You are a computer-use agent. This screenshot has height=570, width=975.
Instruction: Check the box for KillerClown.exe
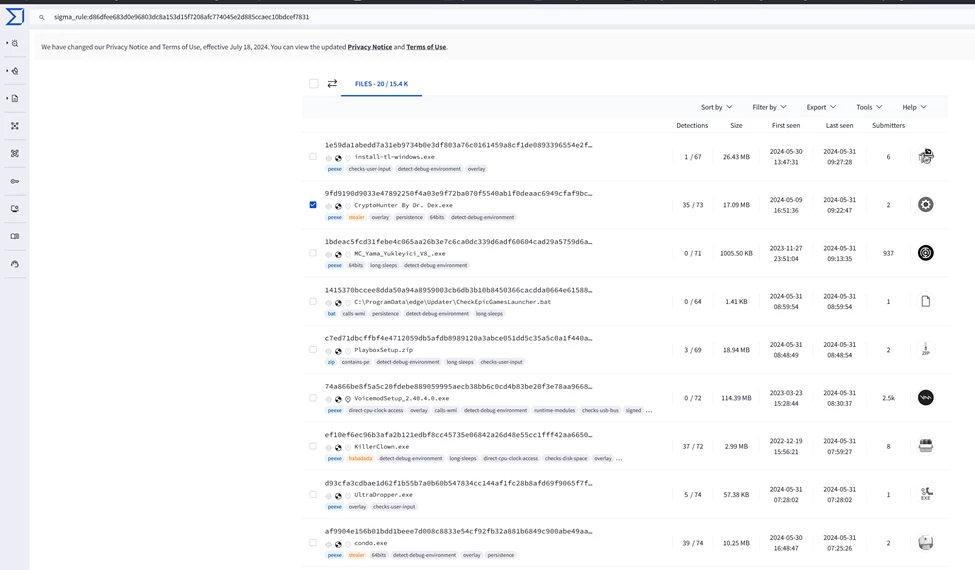(313, 446)
